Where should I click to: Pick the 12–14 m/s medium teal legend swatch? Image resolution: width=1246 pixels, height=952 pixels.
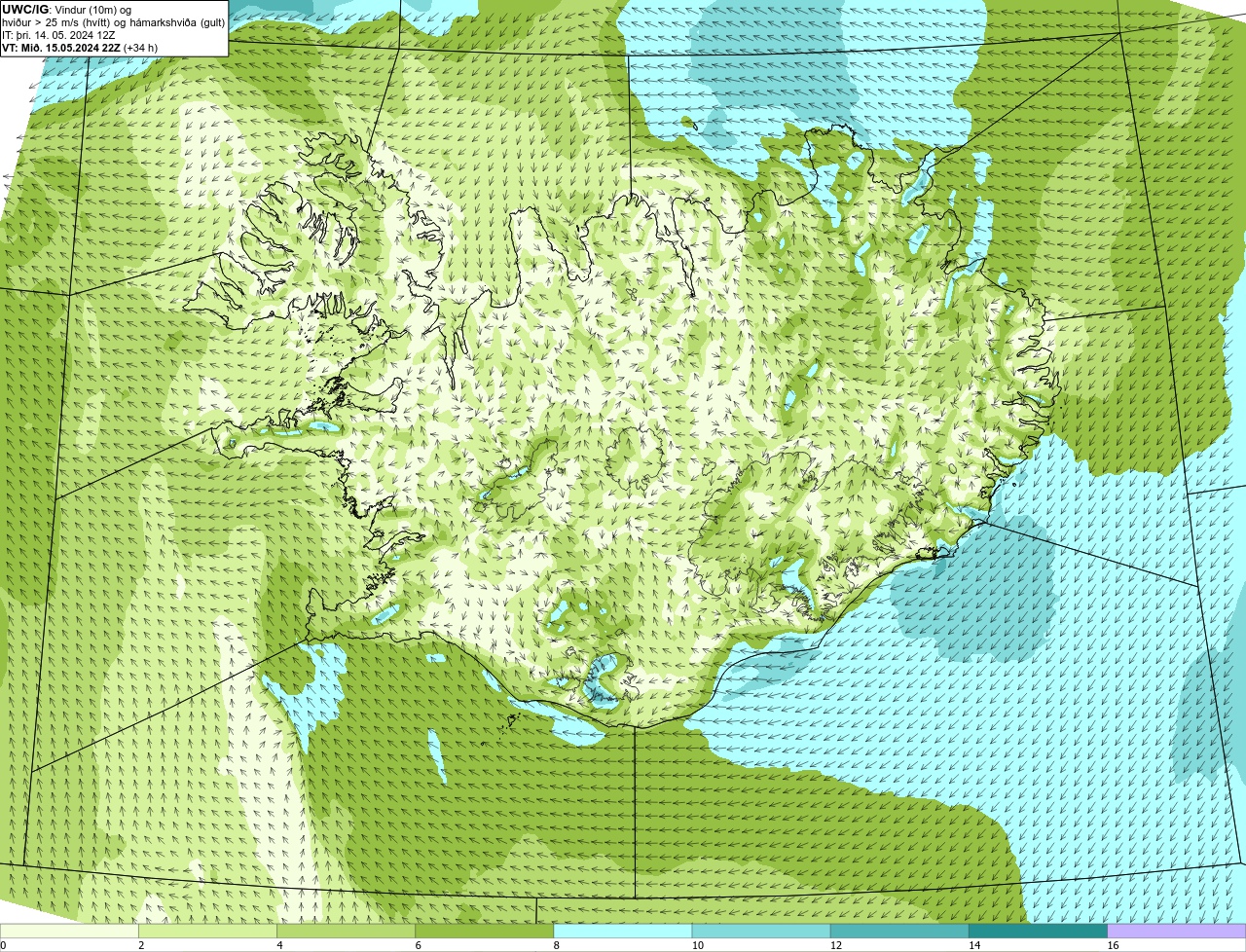[899, 931]
